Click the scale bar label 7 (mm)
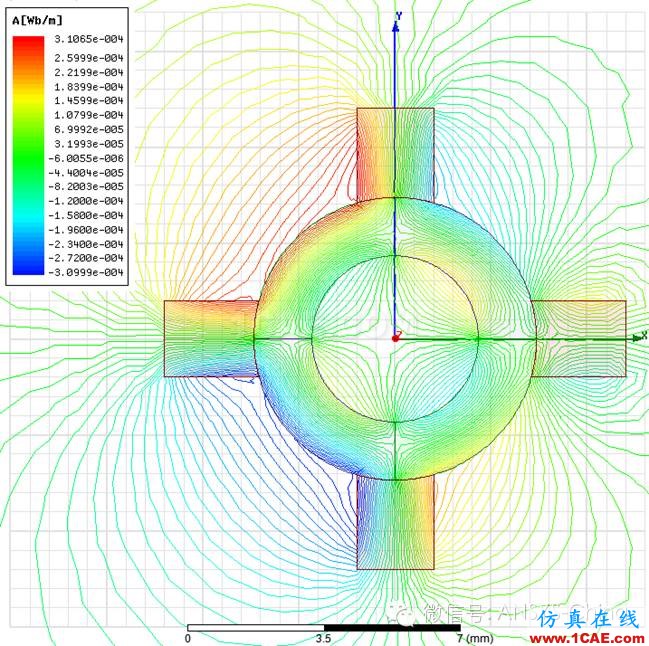 475,639
